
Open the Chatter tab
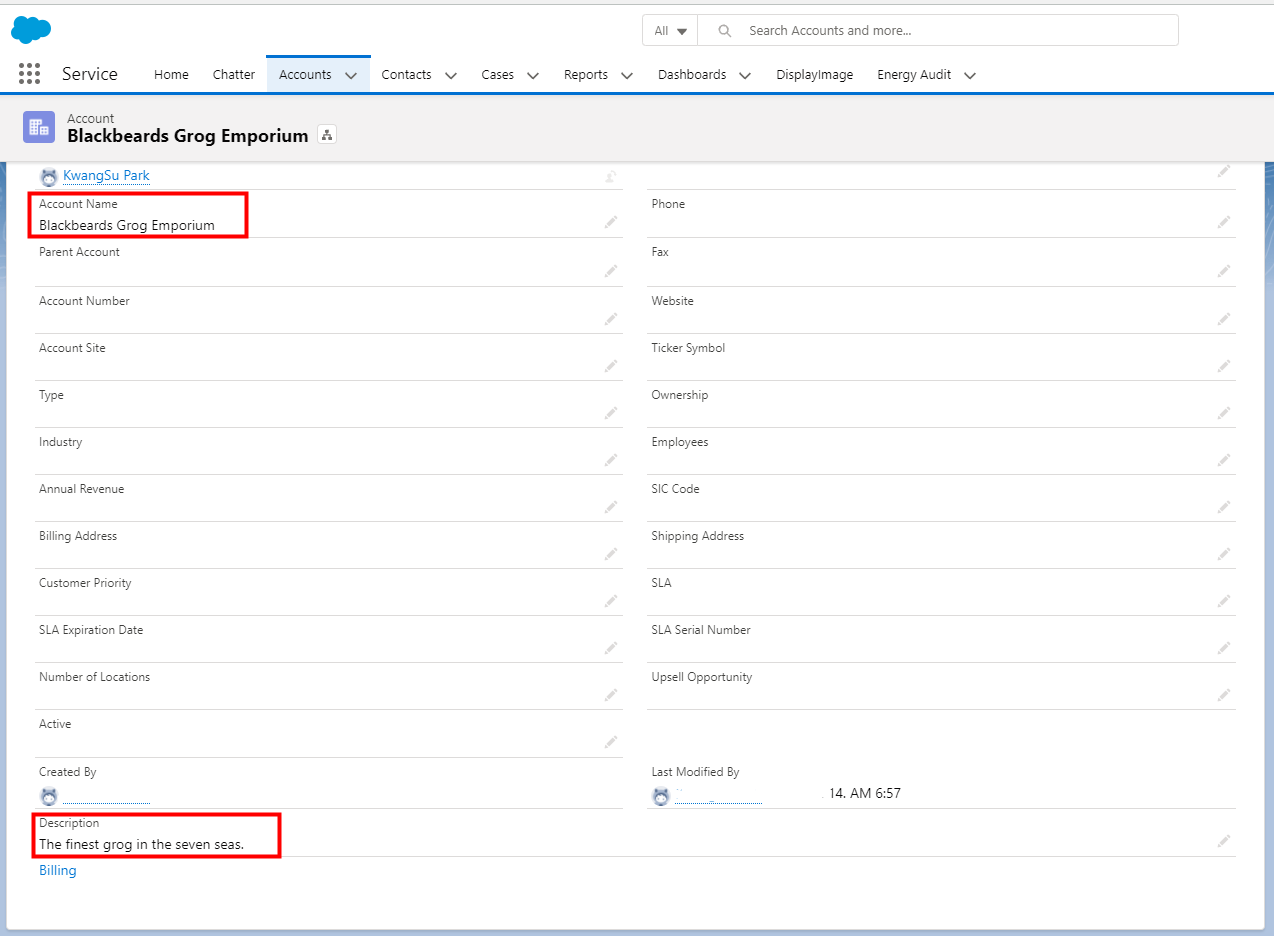coord(234,75)
